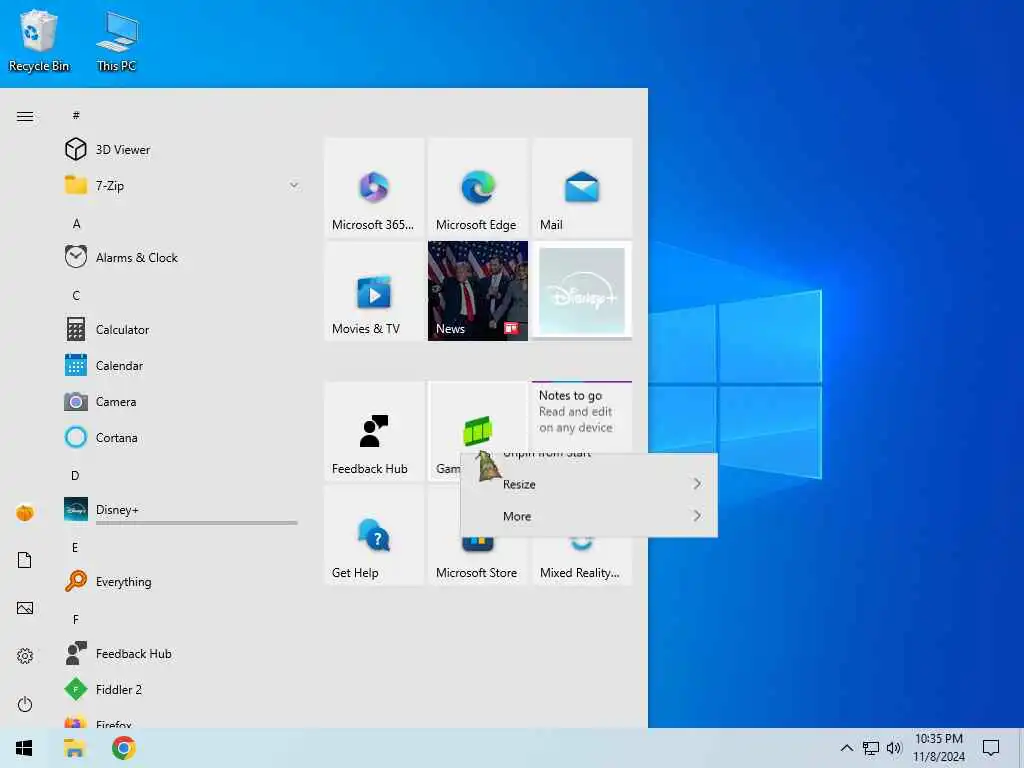Open the Cortana circle icon
This screenshot has width=1024, height=768.
coord(76,437)
